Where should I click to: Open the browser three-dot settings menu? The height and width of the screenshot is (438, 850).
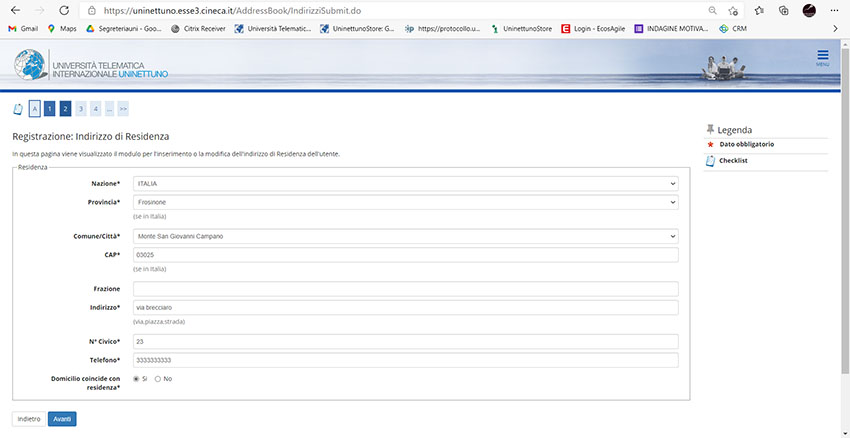[x=835, y=10]
